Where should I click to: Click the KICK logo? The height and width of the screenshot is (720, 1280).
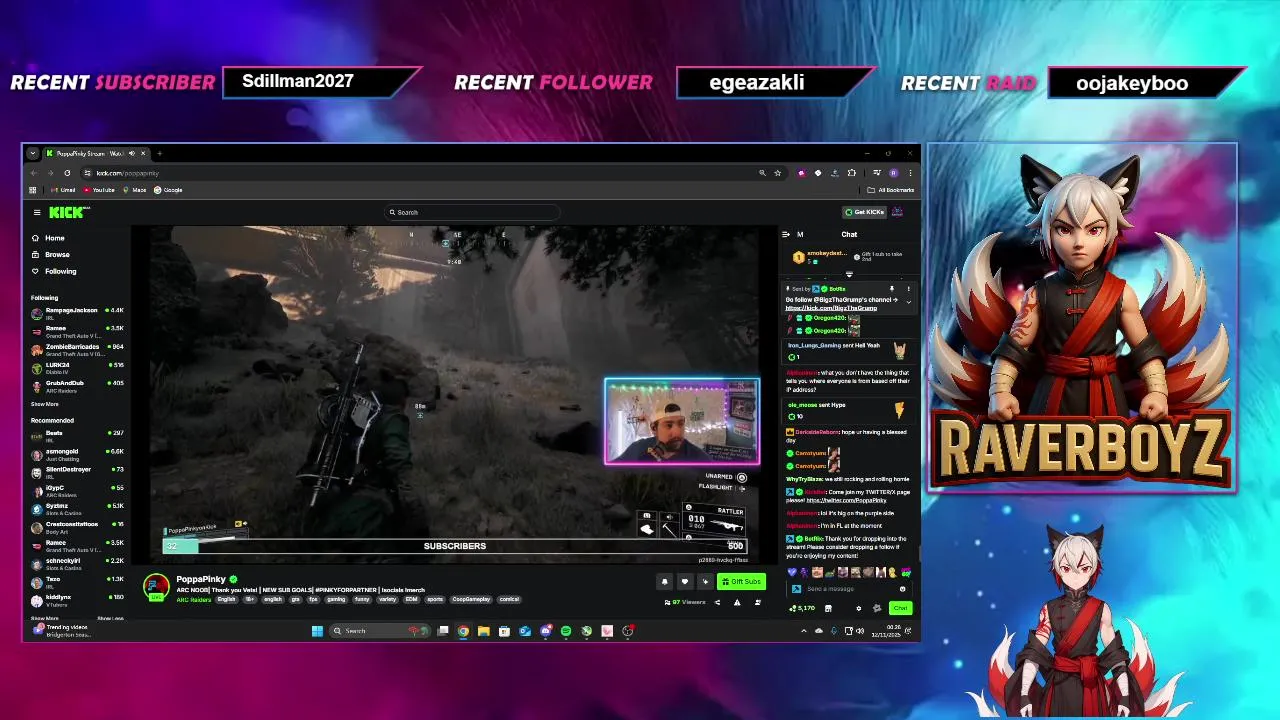point(69,212)
